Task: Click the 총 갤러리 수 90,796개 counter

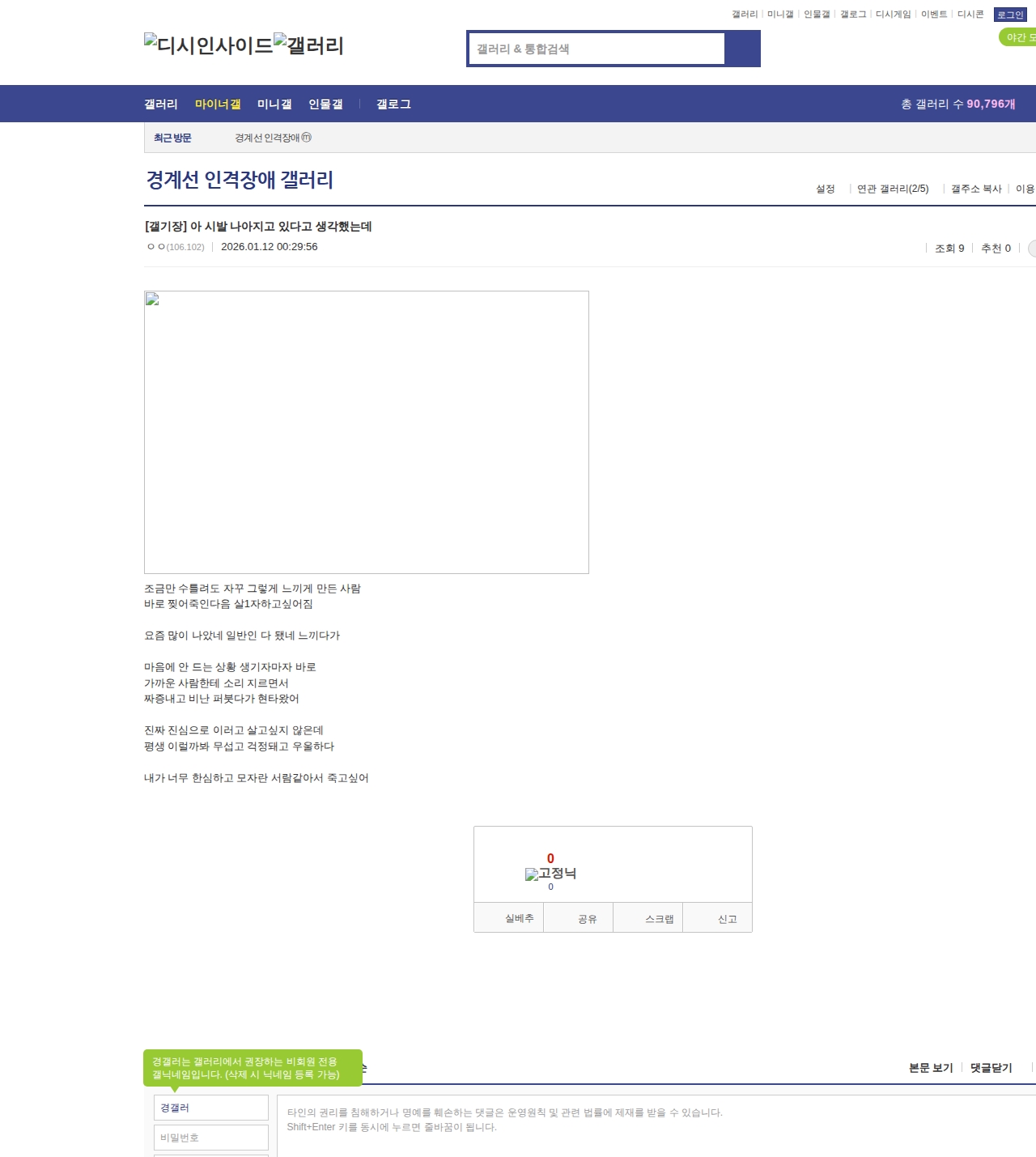Action: click(x=958, y=104)
